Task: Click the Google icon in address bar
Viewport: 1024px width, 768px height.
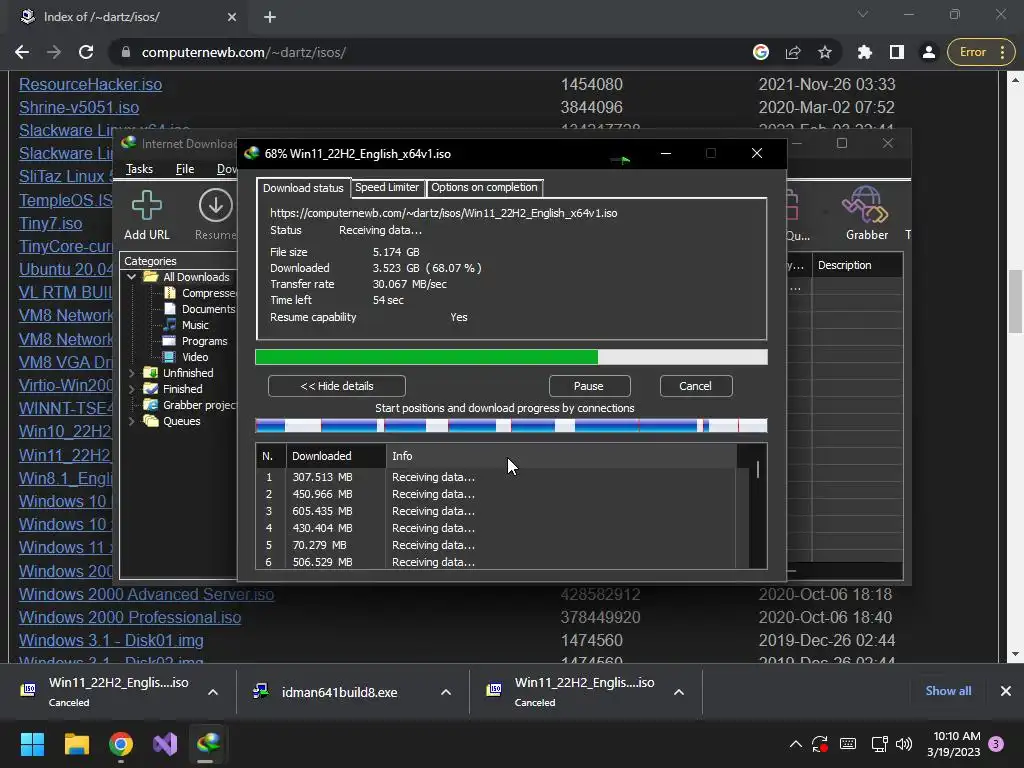Action: pyautogui.click(x=761, y=52)
